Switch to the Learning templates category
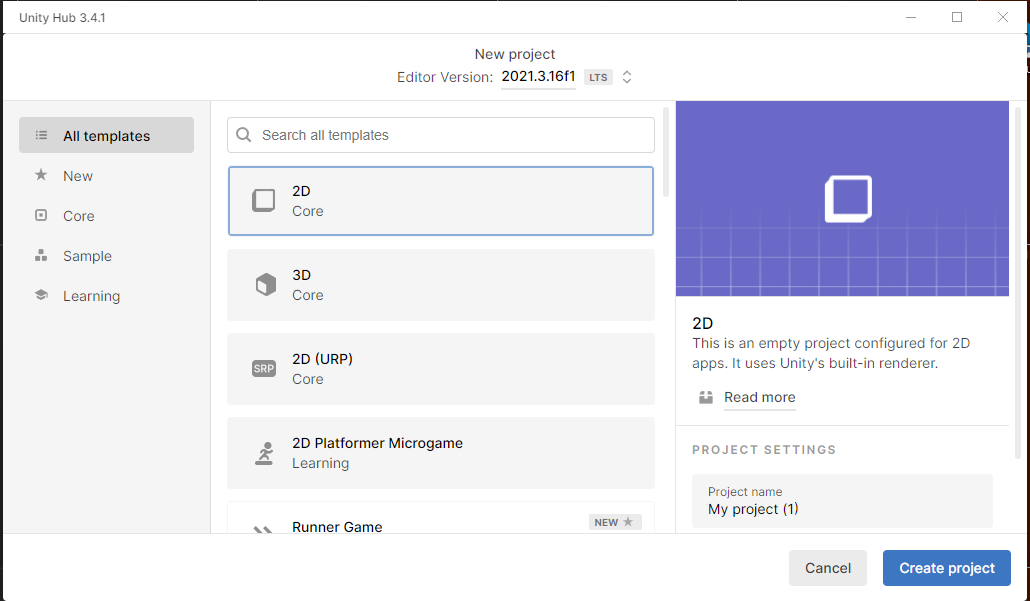This screenshot has width=1030, height=601. 91,296
